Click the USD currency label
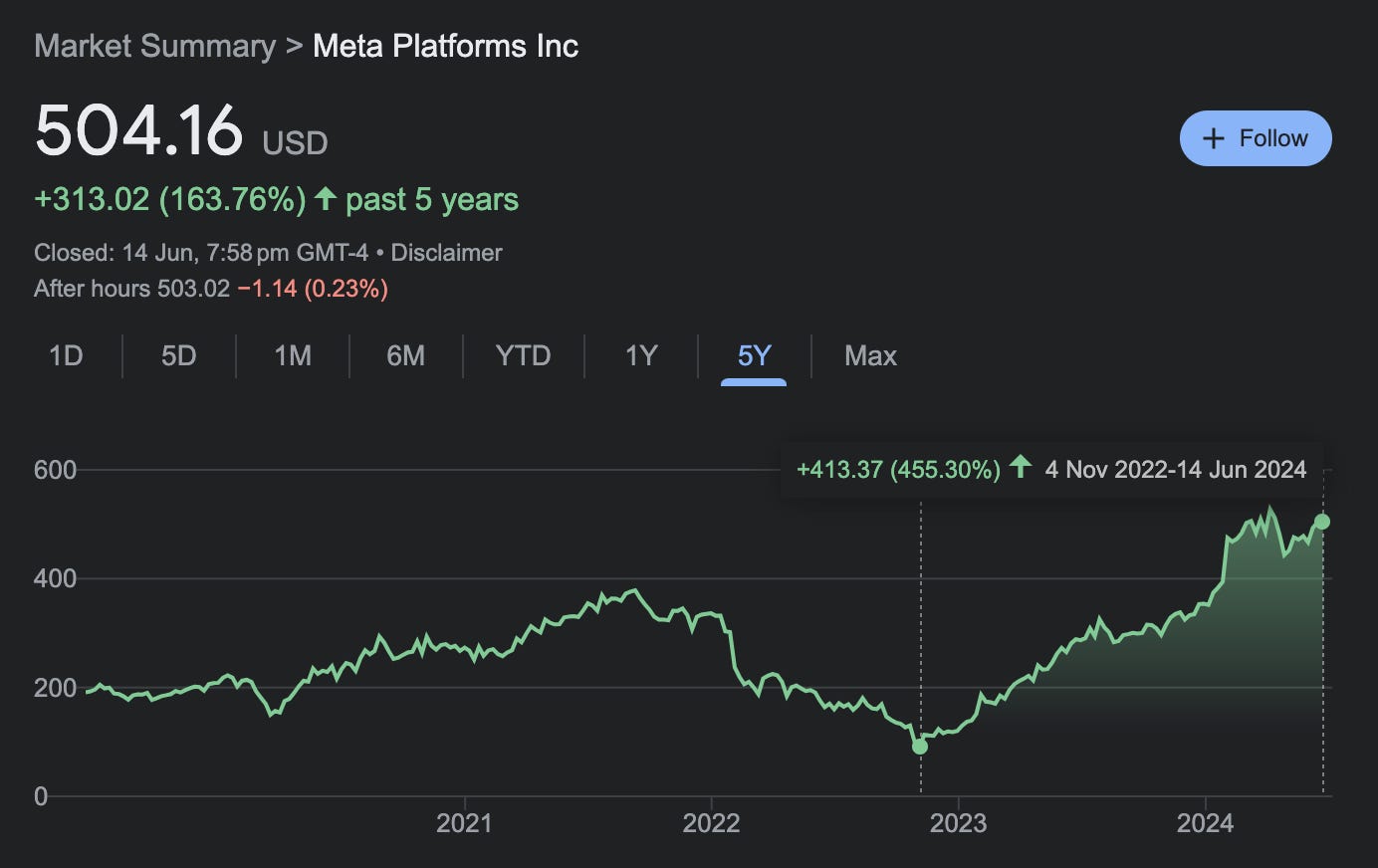Viewport: 1378px width, 868px height. tap(295, 143)
